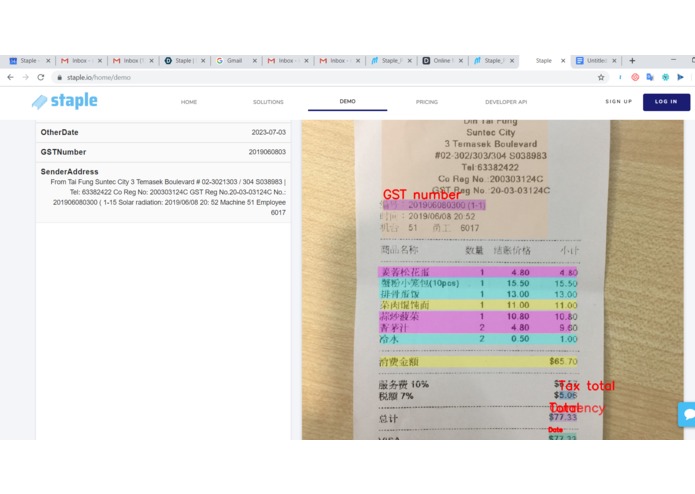
Task: Open the PRICING nav item
Action: tap(427, 102)
